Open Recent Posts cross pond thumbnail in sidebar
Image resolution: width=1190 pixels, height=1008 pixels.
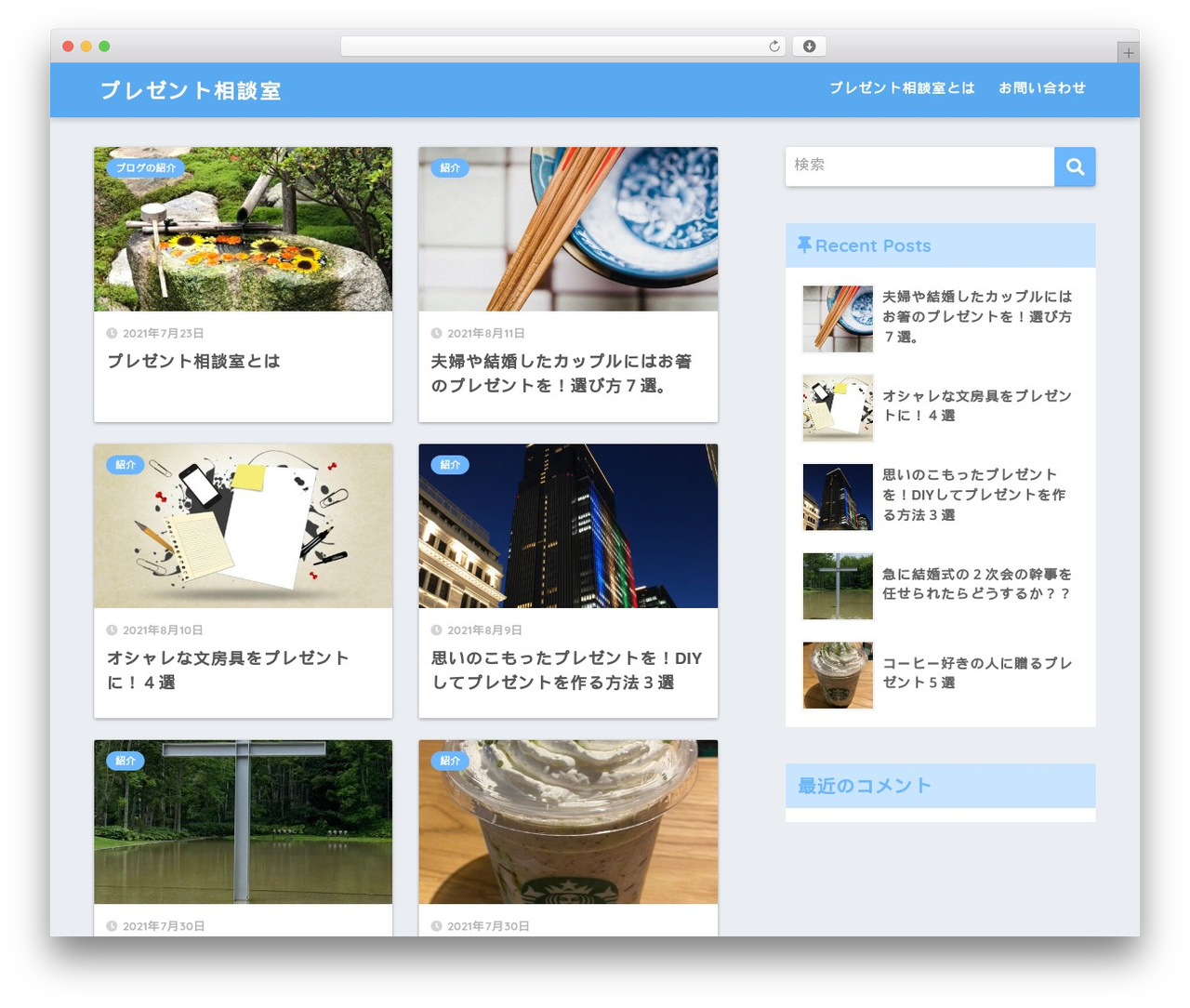click(838, 586)
